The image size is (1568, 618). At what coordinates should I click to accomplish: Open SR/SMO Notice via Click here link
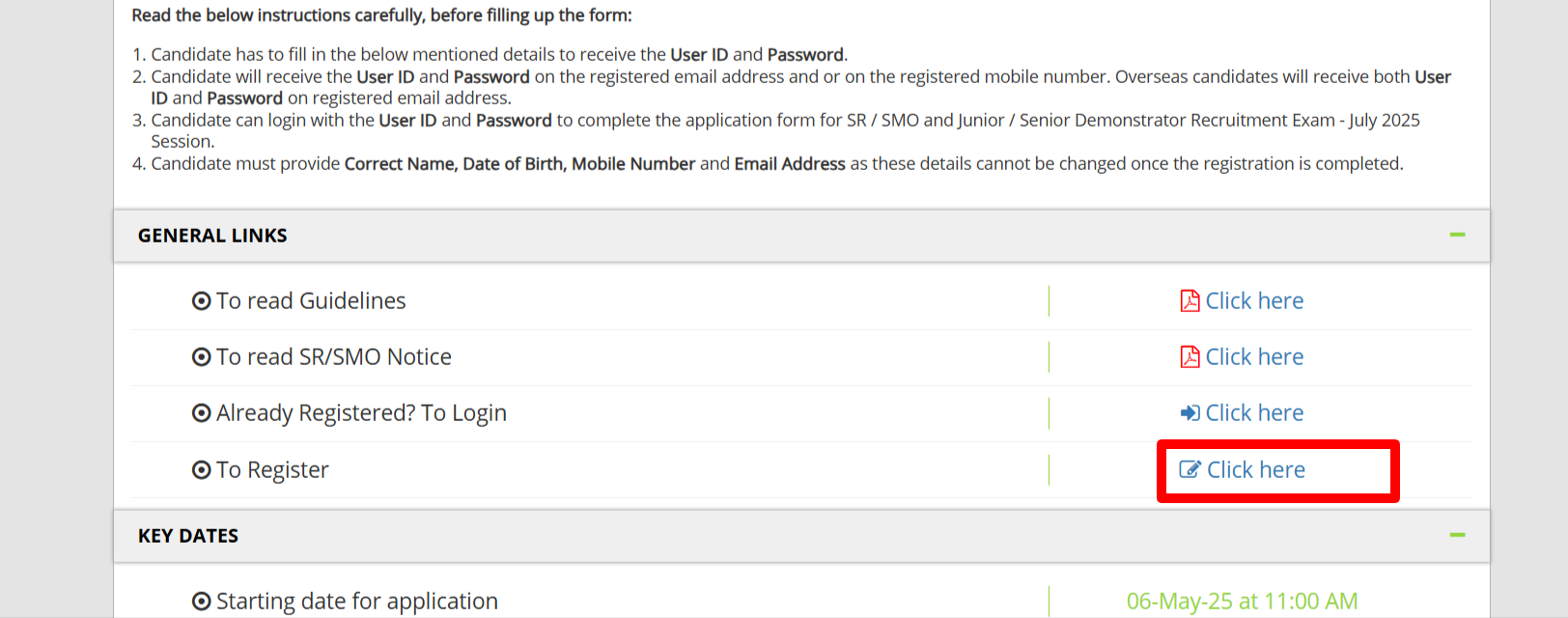(1254, 357)
